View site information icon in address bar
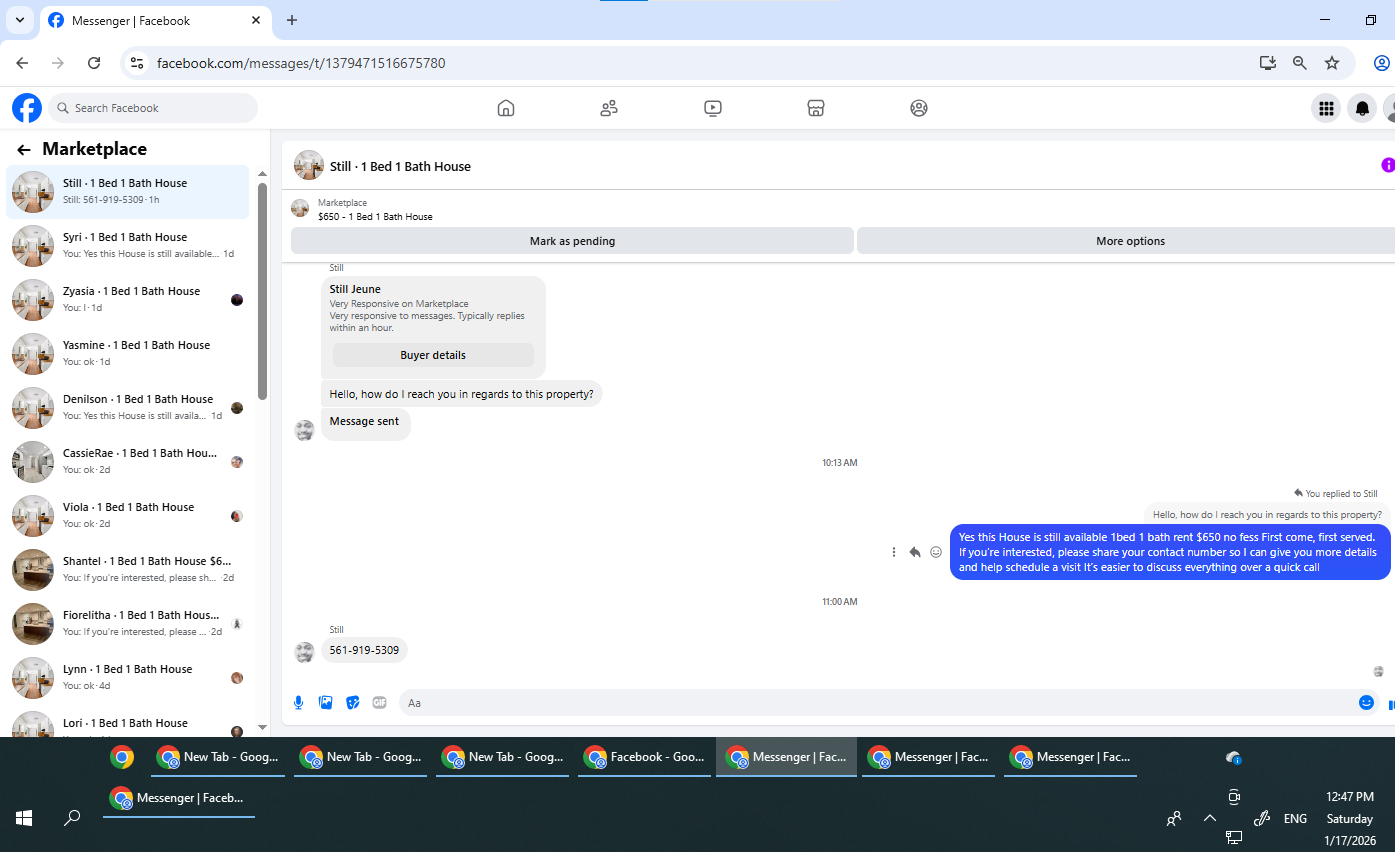The width and height of the screenshot is (1395, 852). tap(138, 63)
